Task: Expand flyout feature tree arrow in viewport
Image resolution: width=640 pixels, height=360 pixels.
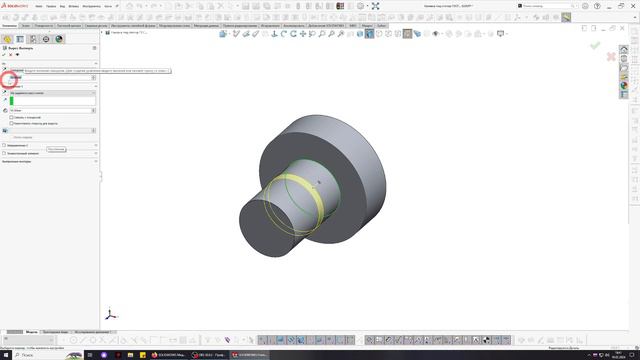Action: coord(102,33)
